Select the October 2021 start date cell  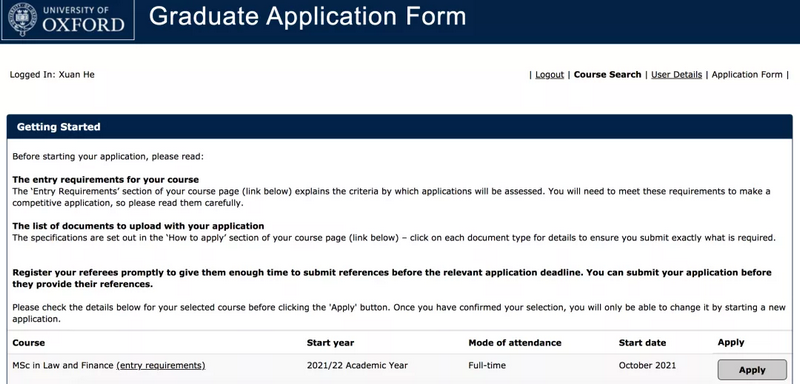click(647, 365)
